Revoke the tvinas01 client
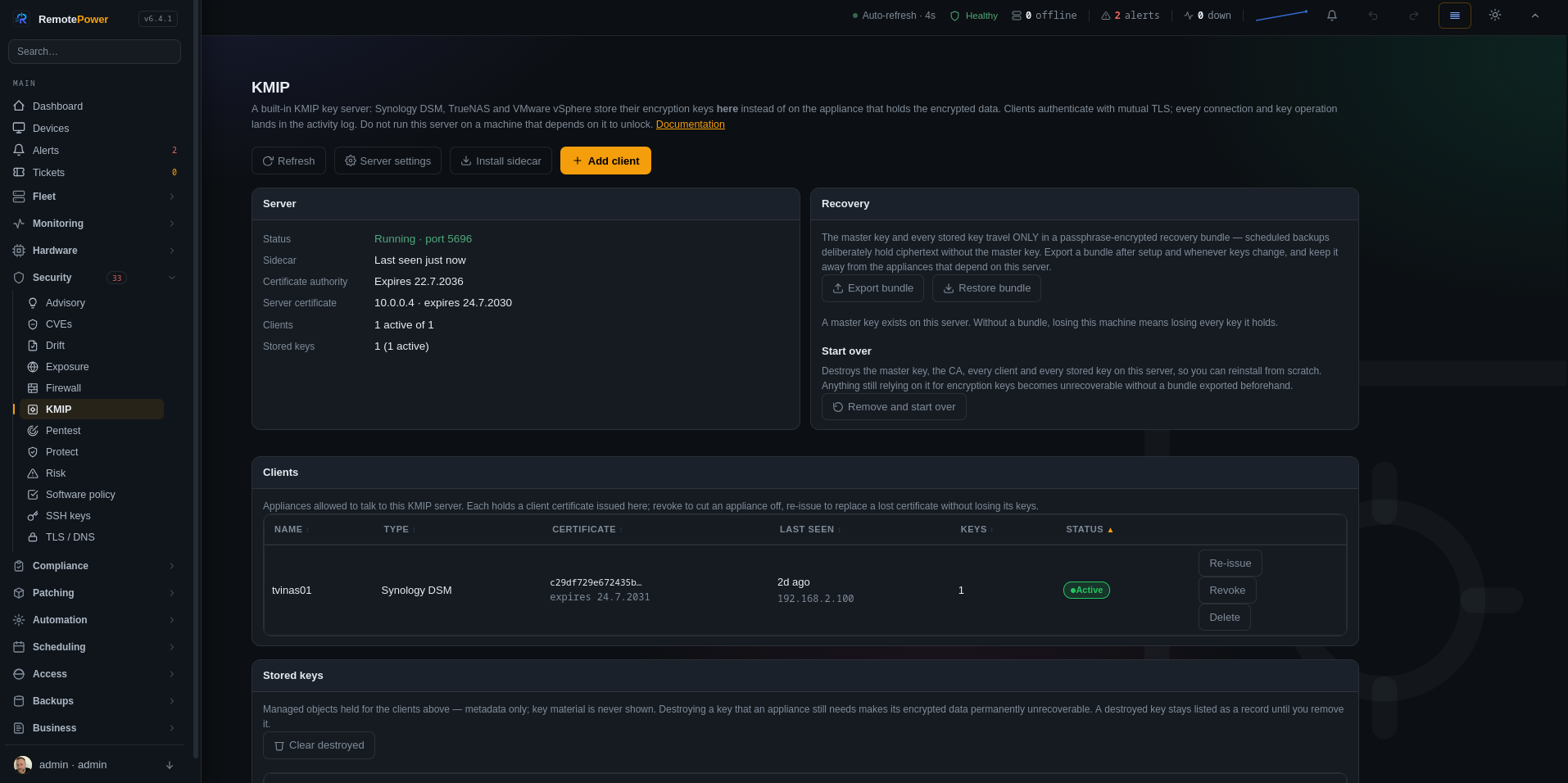Viewport: 1568px width, 783px height. [x=1227, y=591]
